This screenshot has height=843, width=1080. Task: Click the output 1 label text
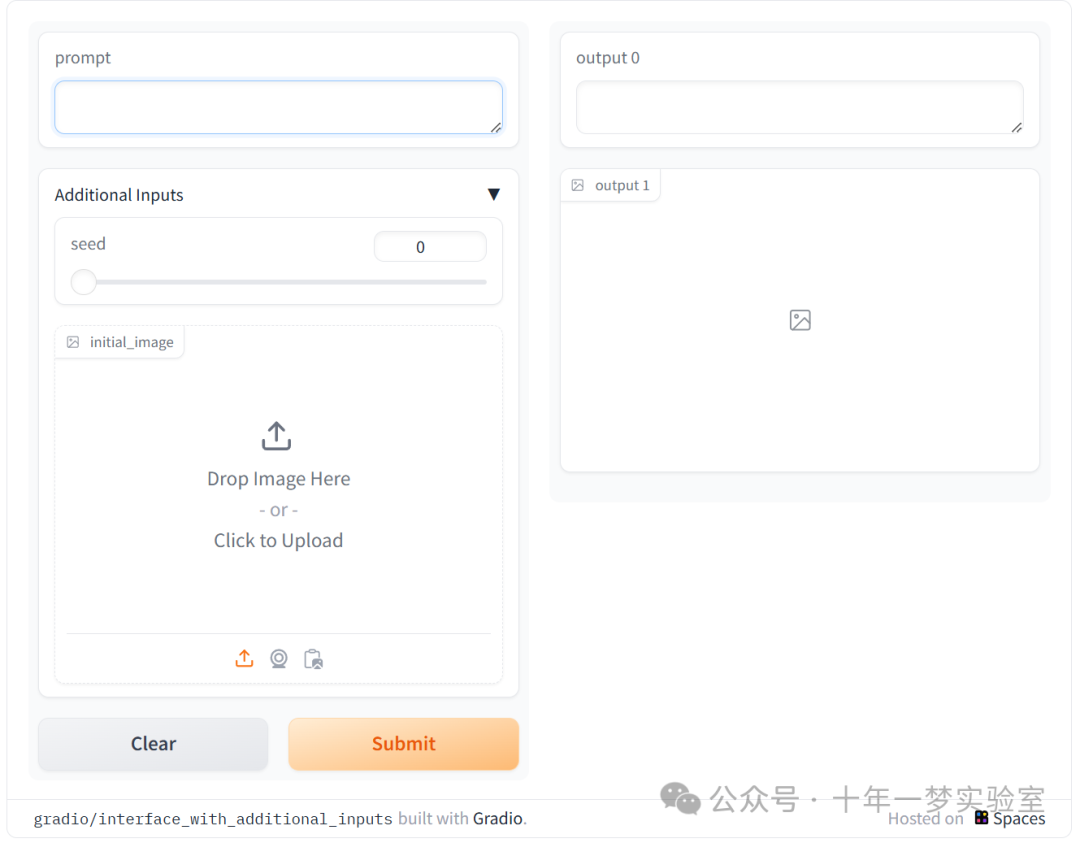[x=622, y=185]
